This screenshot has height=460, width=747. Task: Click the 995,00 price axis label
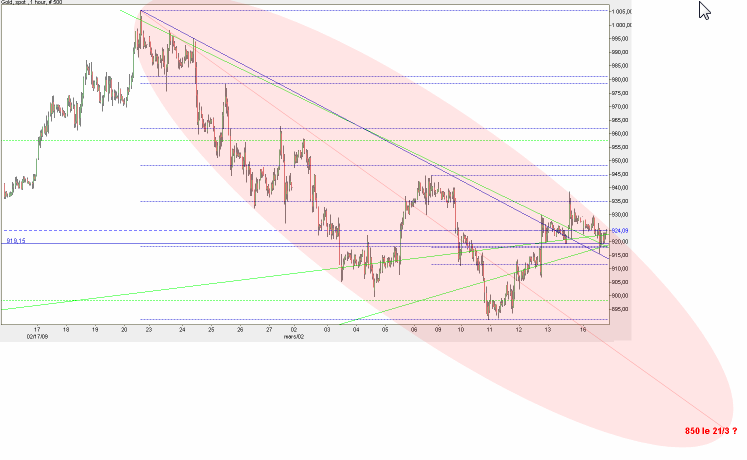point(620,39)
